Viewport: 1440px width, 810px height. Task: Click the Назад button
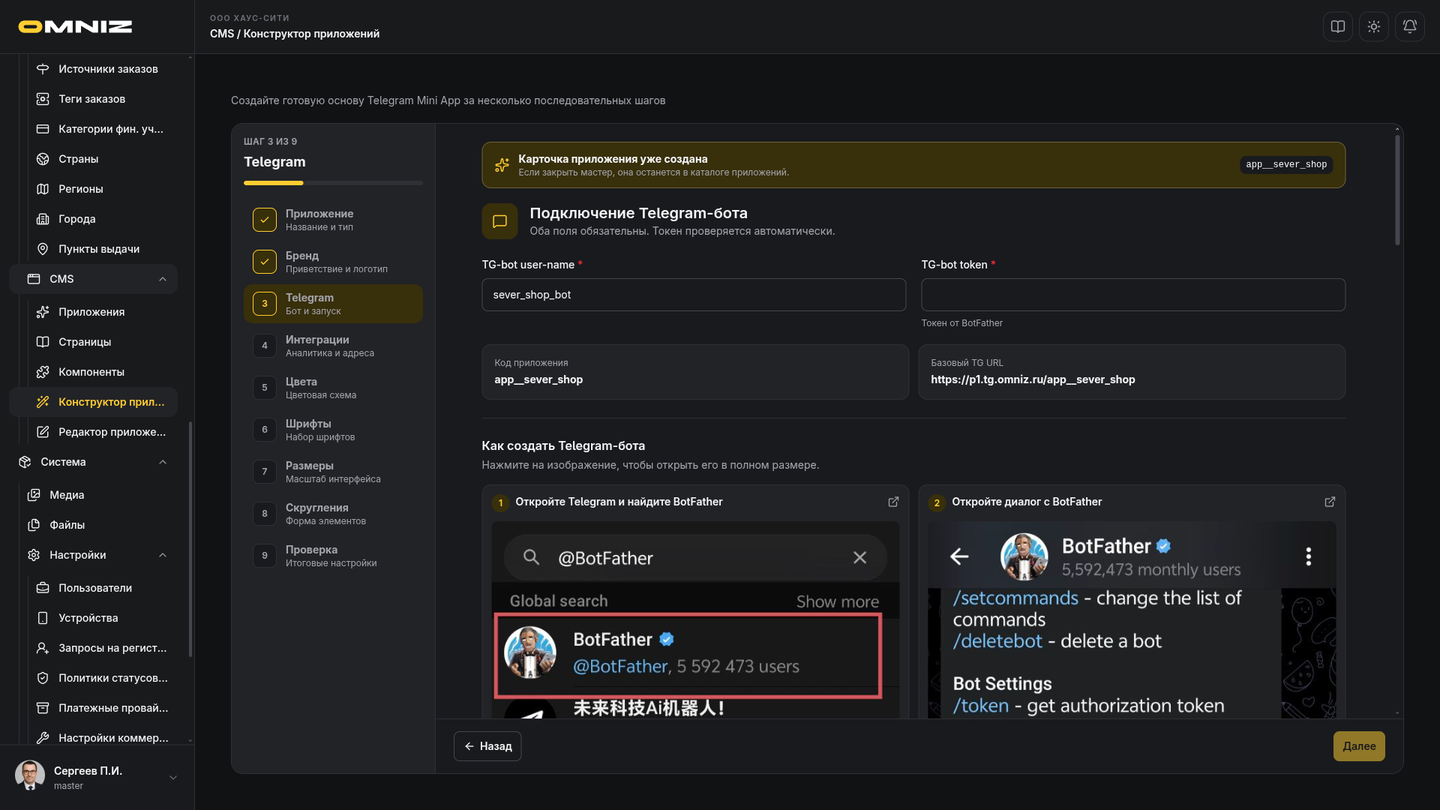pos(487,746)
